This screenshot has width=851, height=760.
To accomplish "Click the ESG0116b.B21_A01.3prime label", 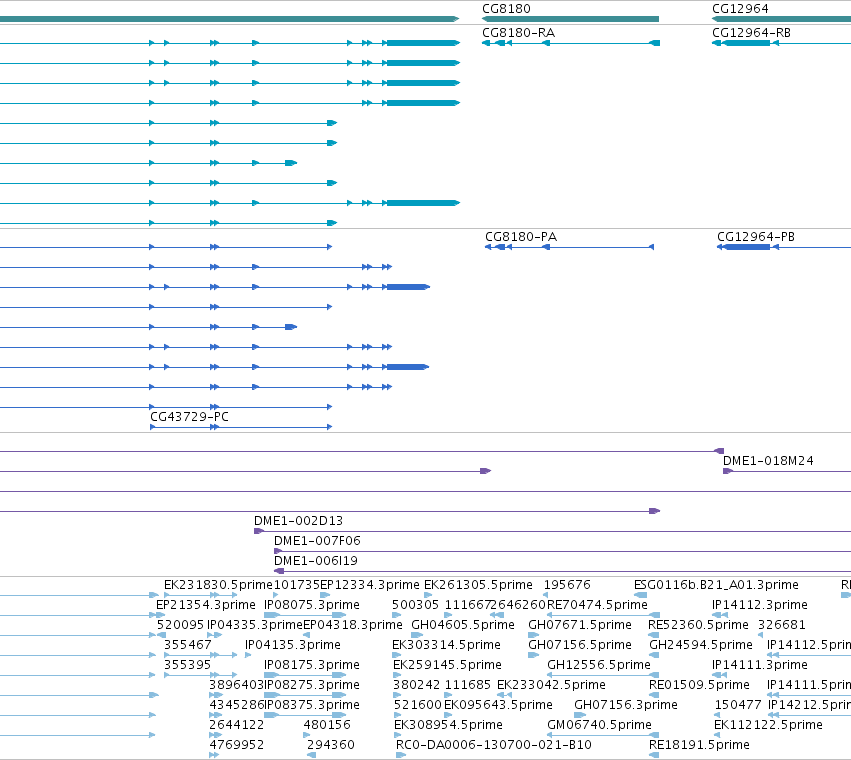I will [x=716, y=585].
